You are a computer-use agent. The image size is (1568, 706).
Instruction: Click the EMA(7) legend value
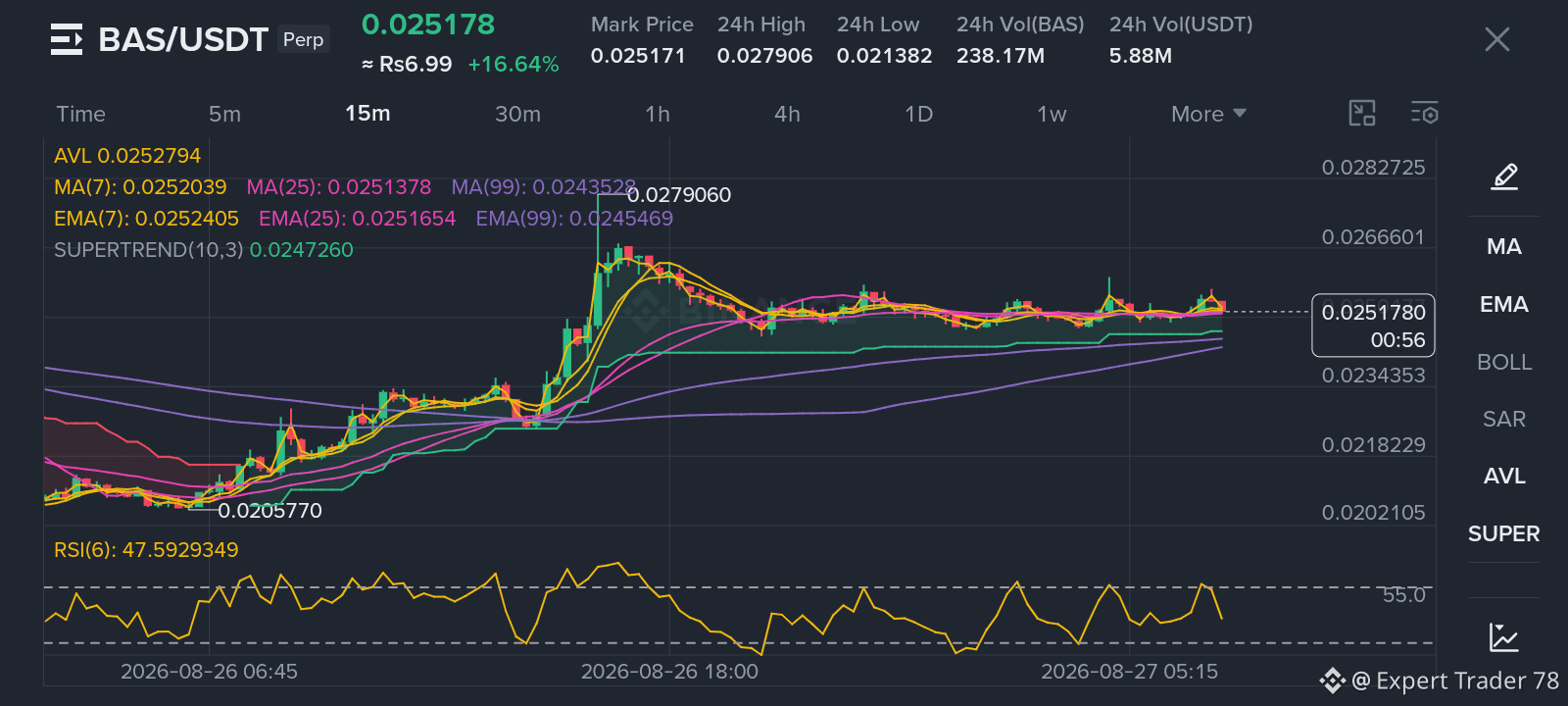tap(146, 219)
